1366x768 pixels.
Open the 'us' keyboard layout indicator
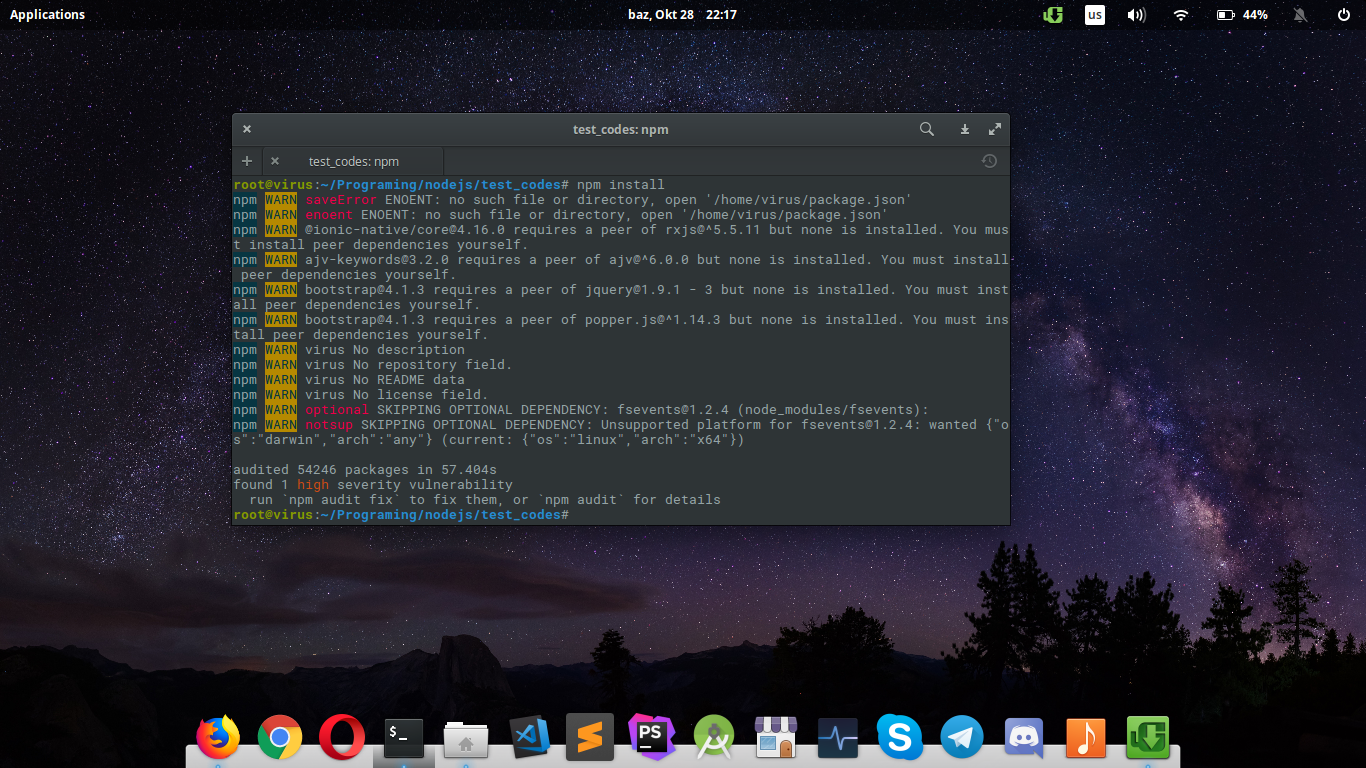[1095, 15]
